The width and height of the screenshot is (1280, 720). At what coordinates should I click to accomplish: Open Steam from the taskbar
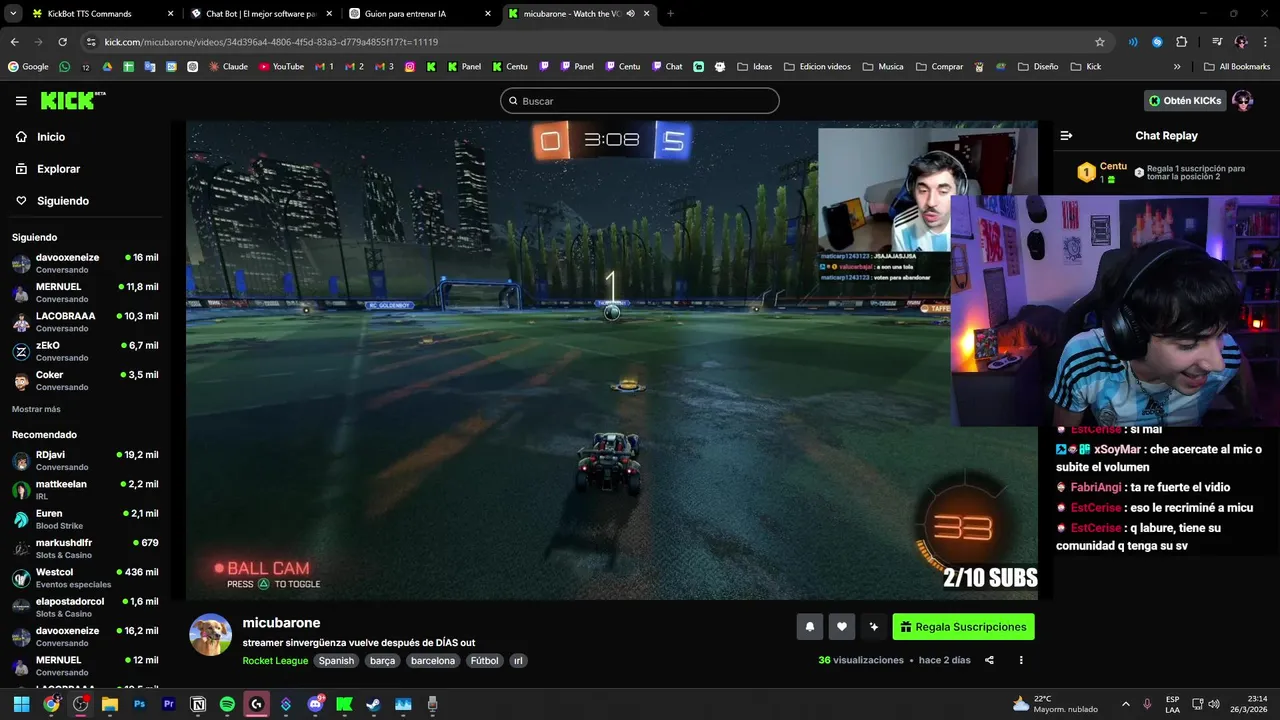373,704
